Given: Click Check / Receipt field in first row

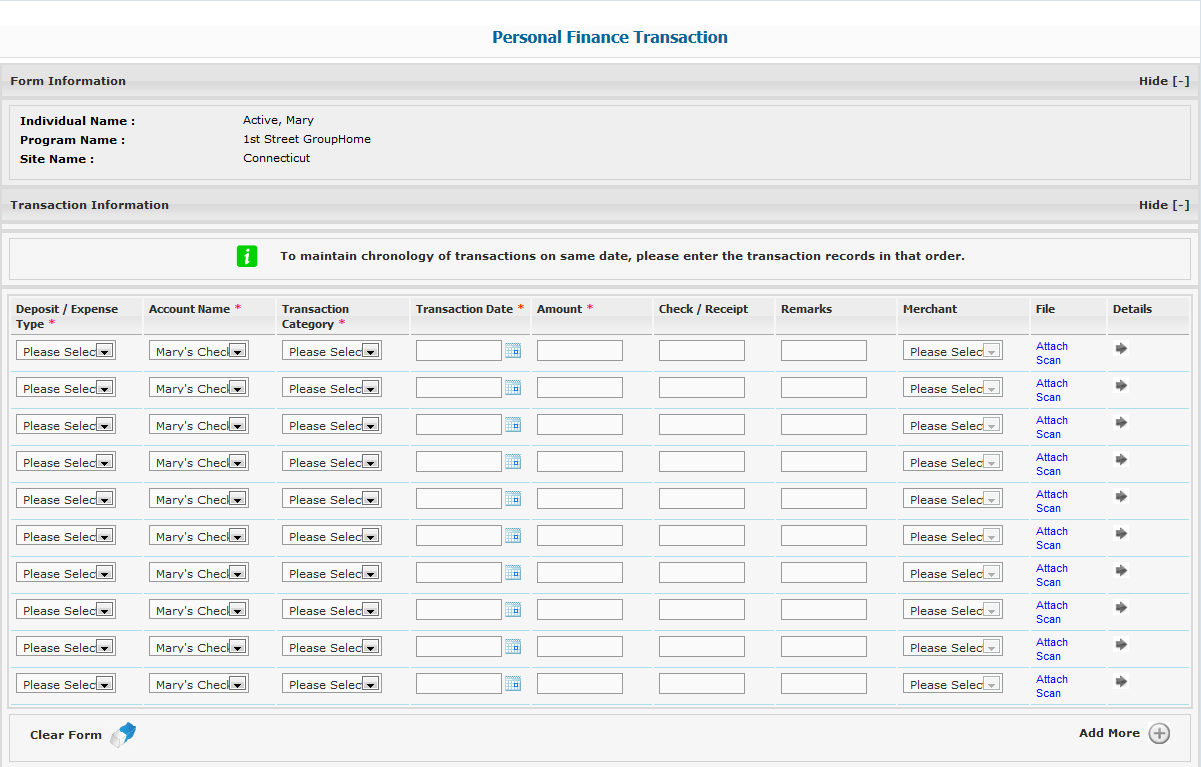Looking at the screenshot, I should click(x=702, y=350).
